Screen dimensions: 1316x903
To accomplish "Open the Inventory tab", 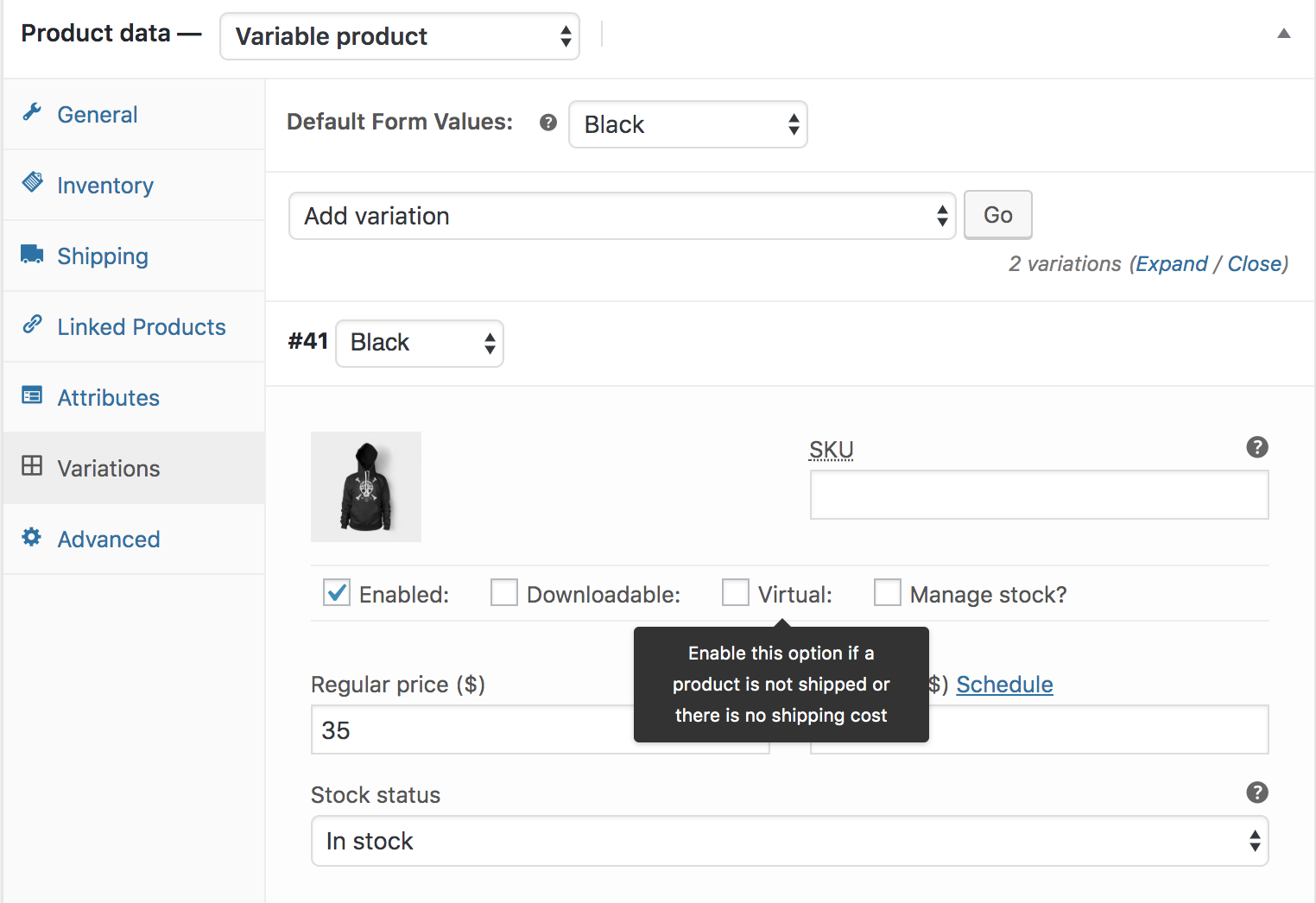I will point(105,186).
